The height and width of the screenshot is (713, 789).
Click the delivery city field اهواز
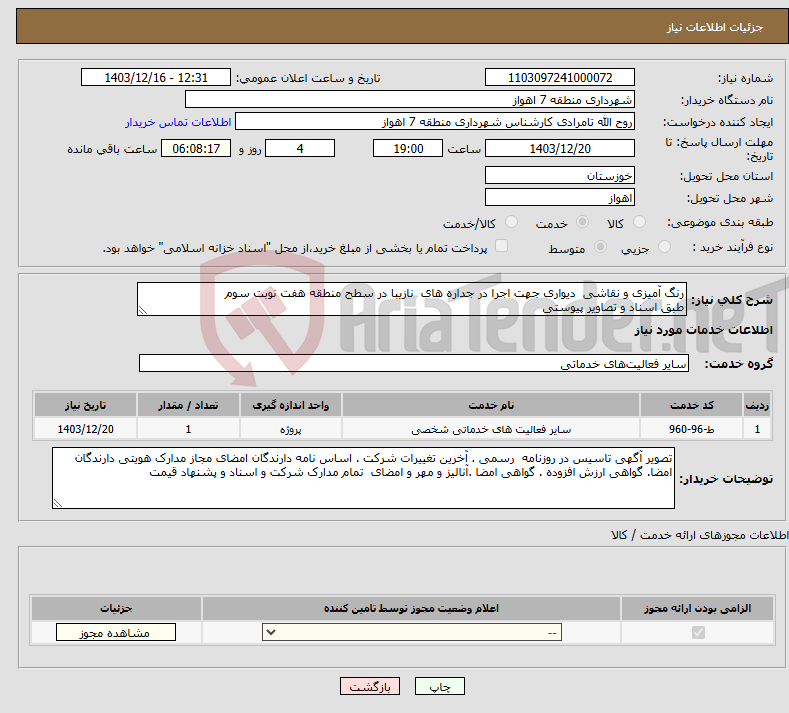click(x=560, y=197)
